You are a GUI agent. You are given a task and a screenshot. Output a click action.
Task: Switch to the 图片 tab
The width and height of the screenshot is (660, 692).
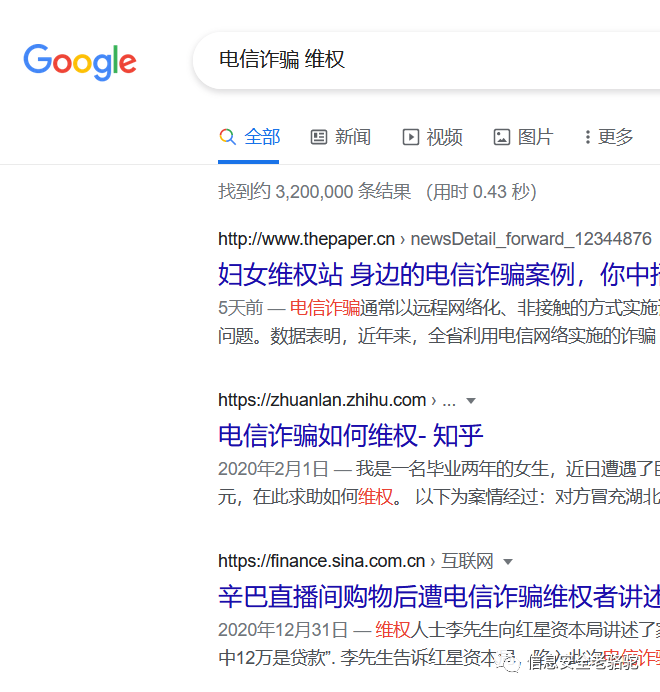click(523, 137)
